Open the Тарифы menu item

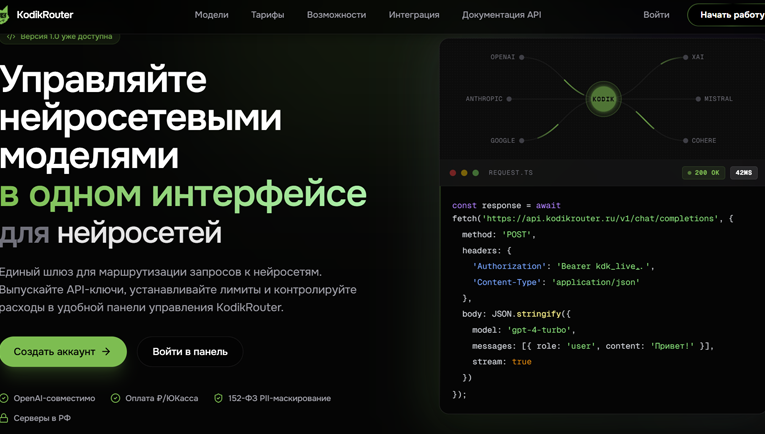point(267,15)
